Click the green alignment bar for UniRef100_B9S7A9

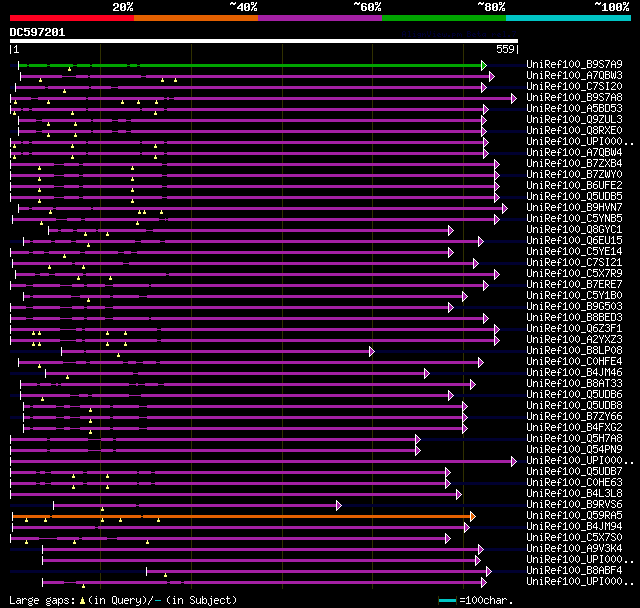[x=250, y=65]
